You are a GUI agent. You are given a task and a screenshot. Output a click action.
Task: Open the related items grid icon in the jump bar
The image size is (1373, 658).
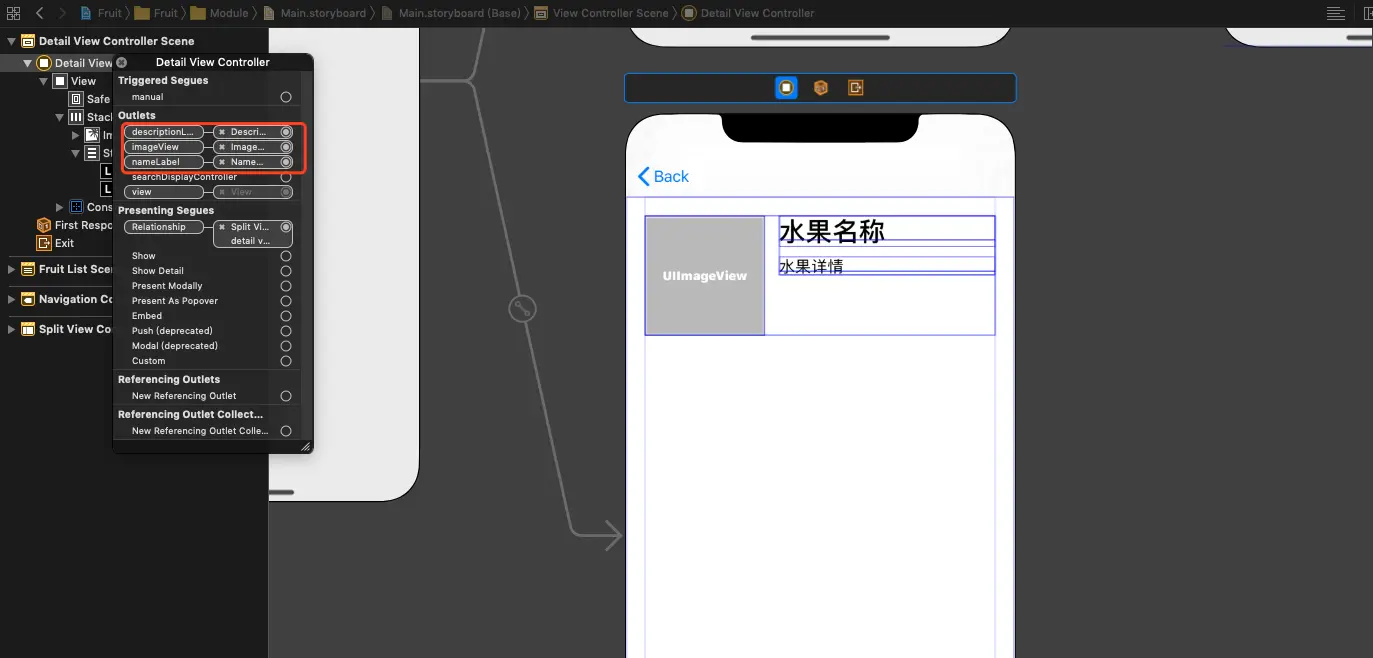(x=13, y=13)
